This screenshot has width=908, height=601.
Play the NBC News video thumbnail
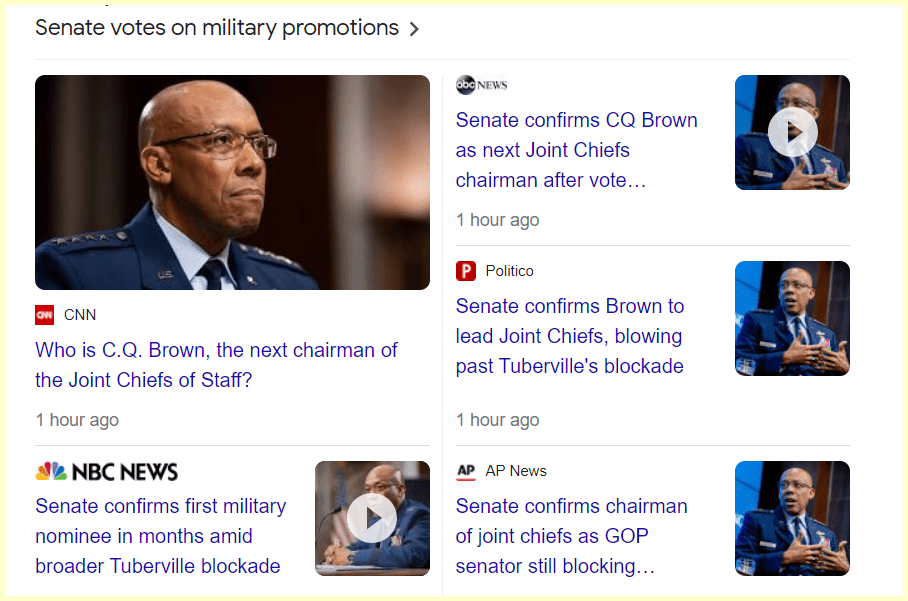tap(372, 518)
